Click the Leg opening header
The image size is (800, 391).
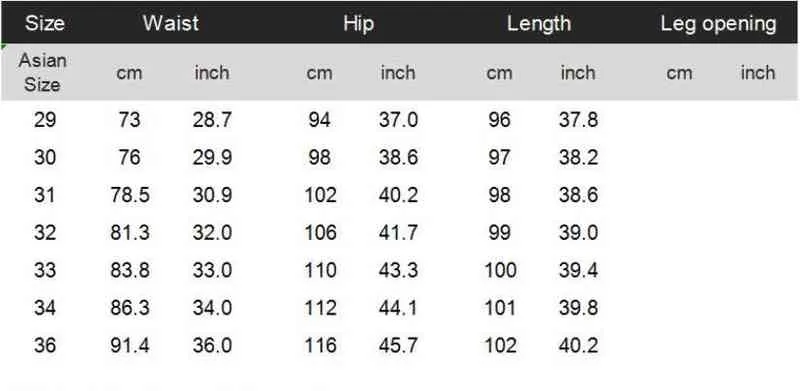(x=718, y=24)
